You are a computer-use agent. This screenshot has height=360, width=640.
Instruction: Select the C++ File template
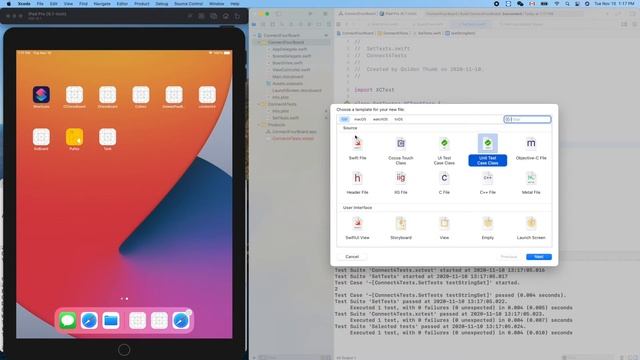[x=487, y=182]
